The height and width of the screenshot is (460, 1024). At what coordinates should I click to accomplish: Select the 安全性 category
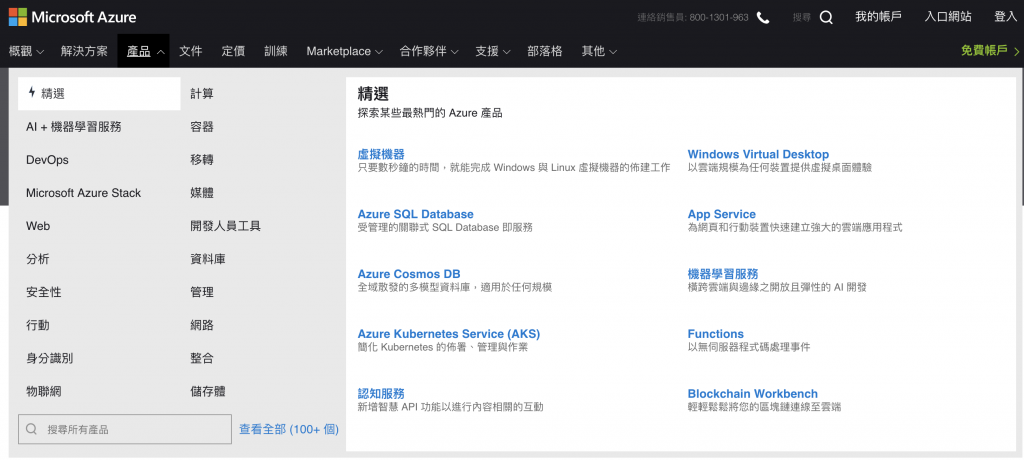44,292
